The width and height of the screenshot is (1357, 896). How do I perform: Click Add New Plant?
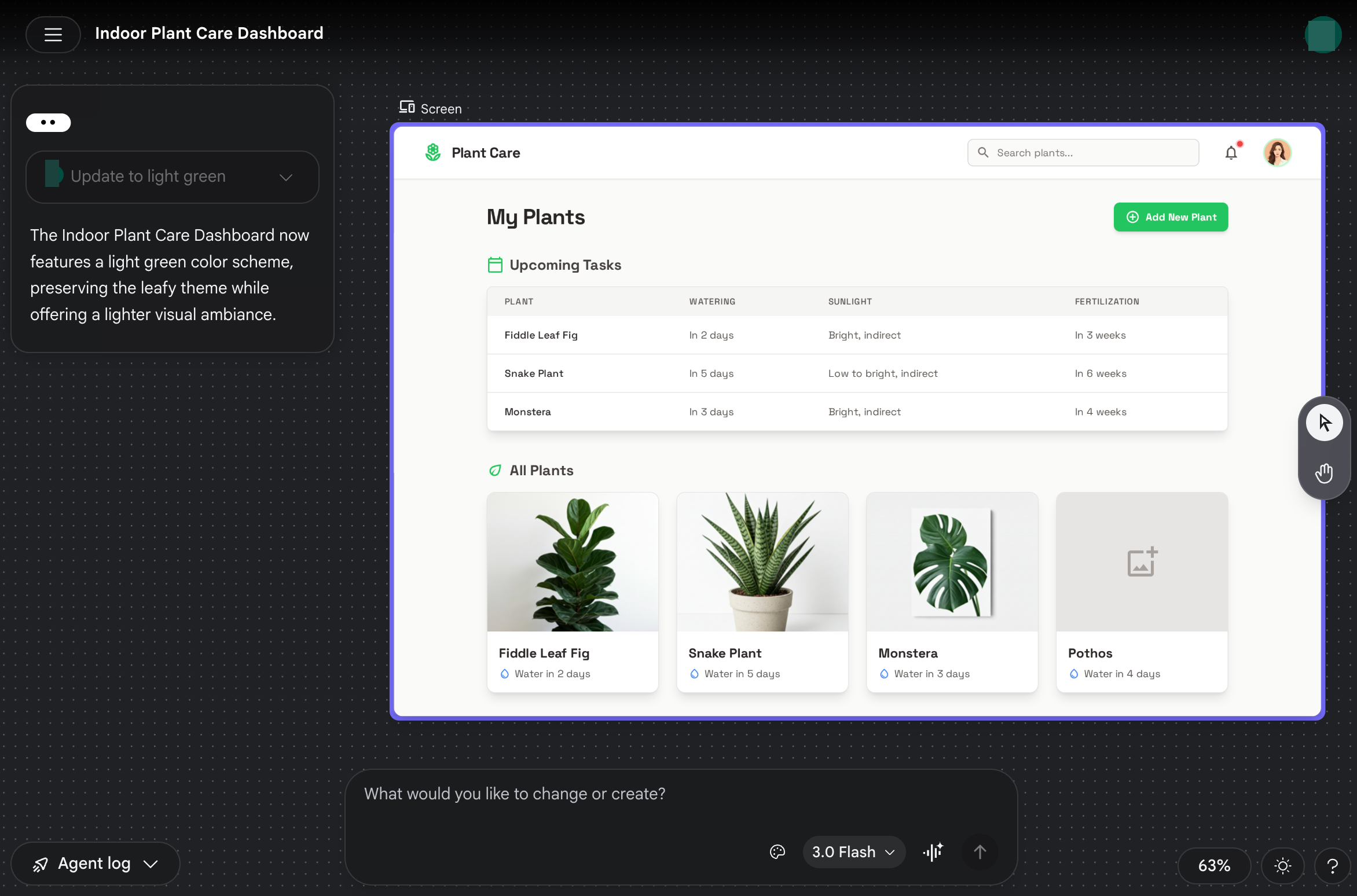click(x=1170, y=216)
